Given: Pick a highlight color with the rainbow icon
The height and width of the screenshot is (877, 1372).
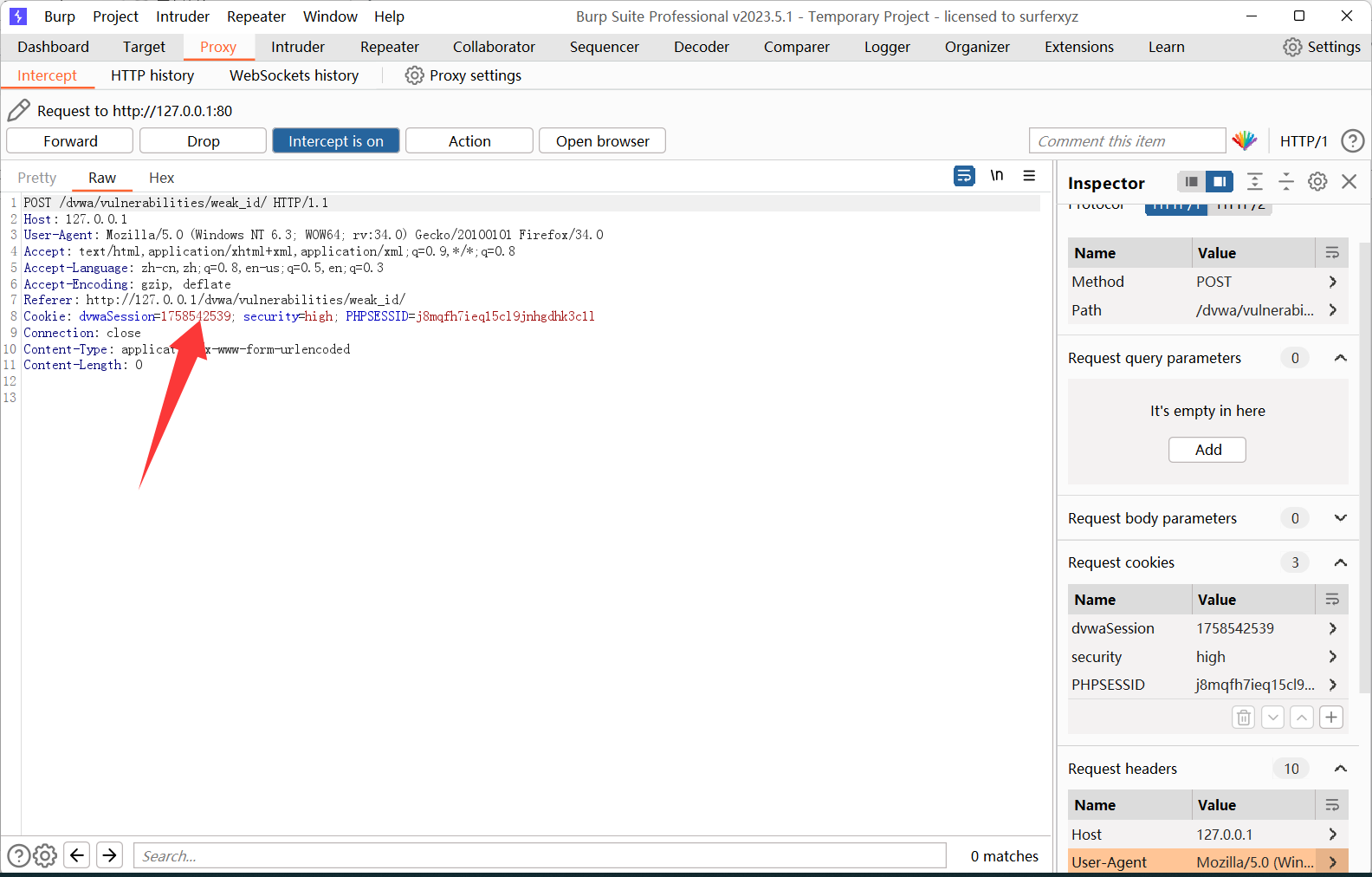Looking at the screenshot, I should coord(1245,140).
